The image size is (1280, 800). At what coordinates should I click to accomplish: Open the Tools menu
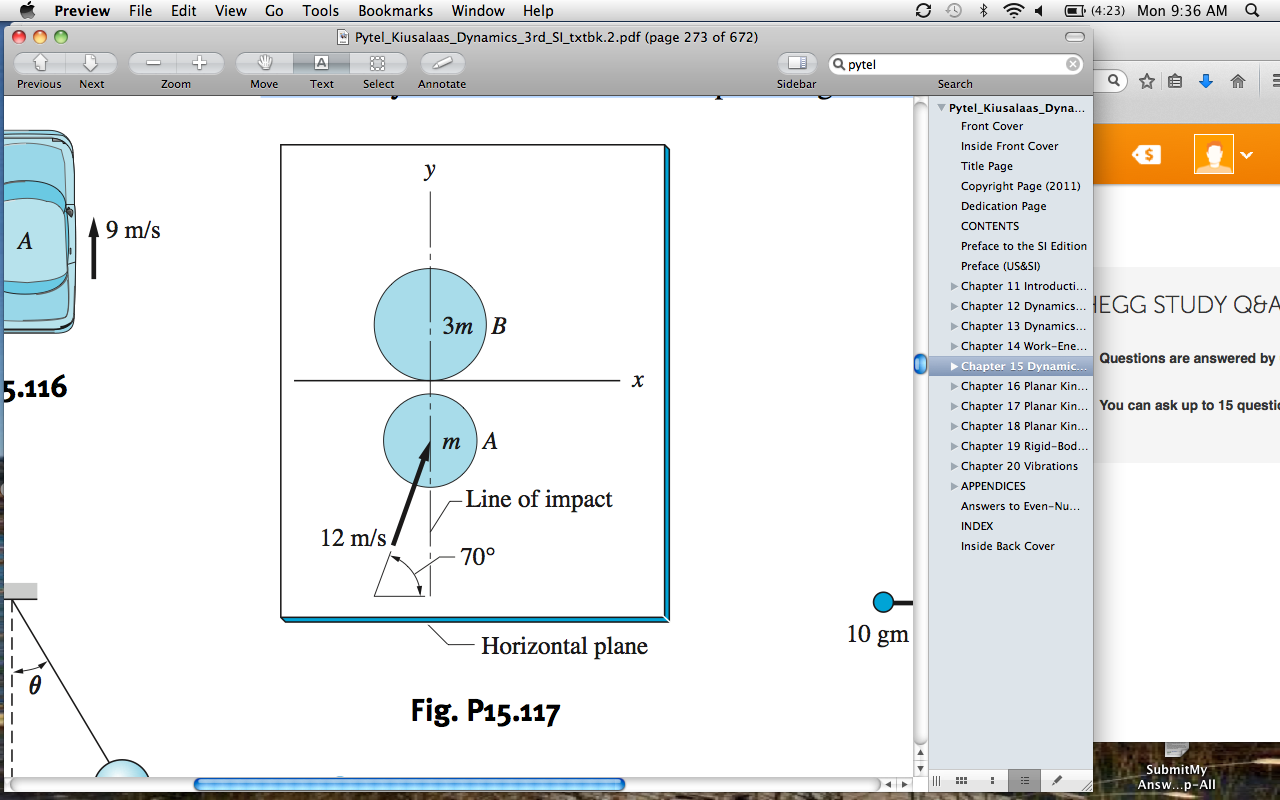tap(319, 11)
